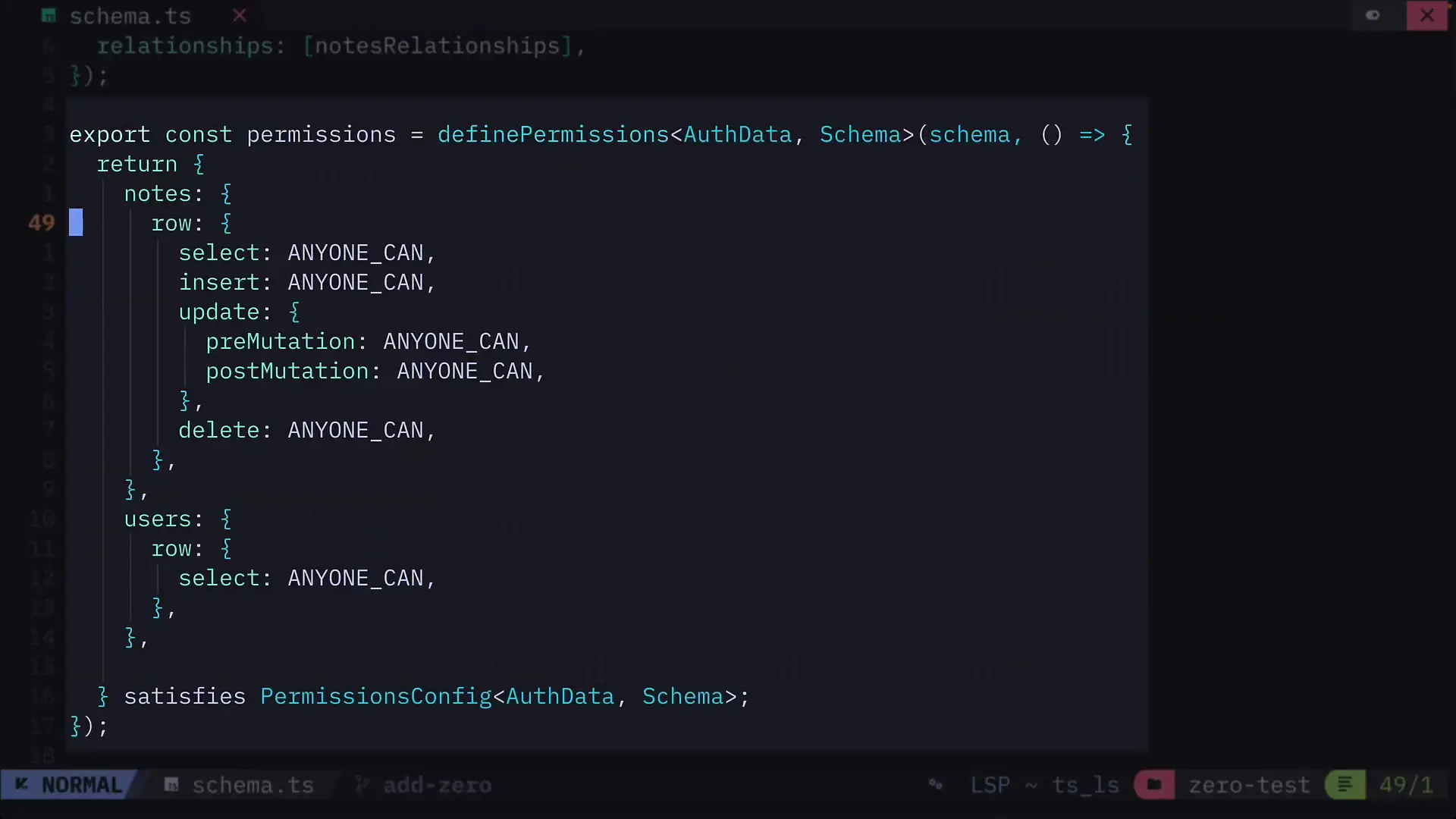Click 'row: {' under notes
The height and width of the screenshot is (819, 1456).
click(x=192, y=224)
